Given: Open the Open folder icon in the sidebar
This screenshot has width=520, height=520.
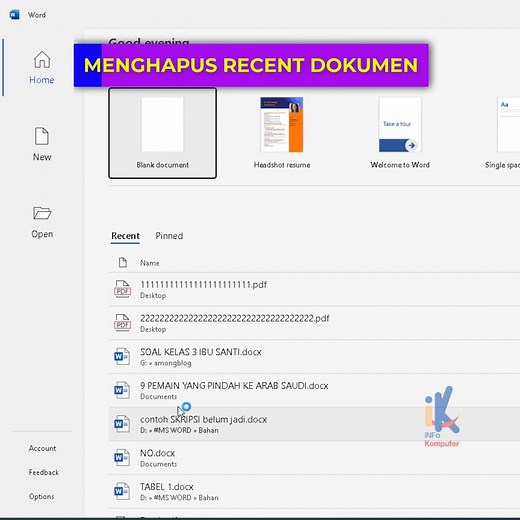Looking at the screenshot, I should pos(42,213).
